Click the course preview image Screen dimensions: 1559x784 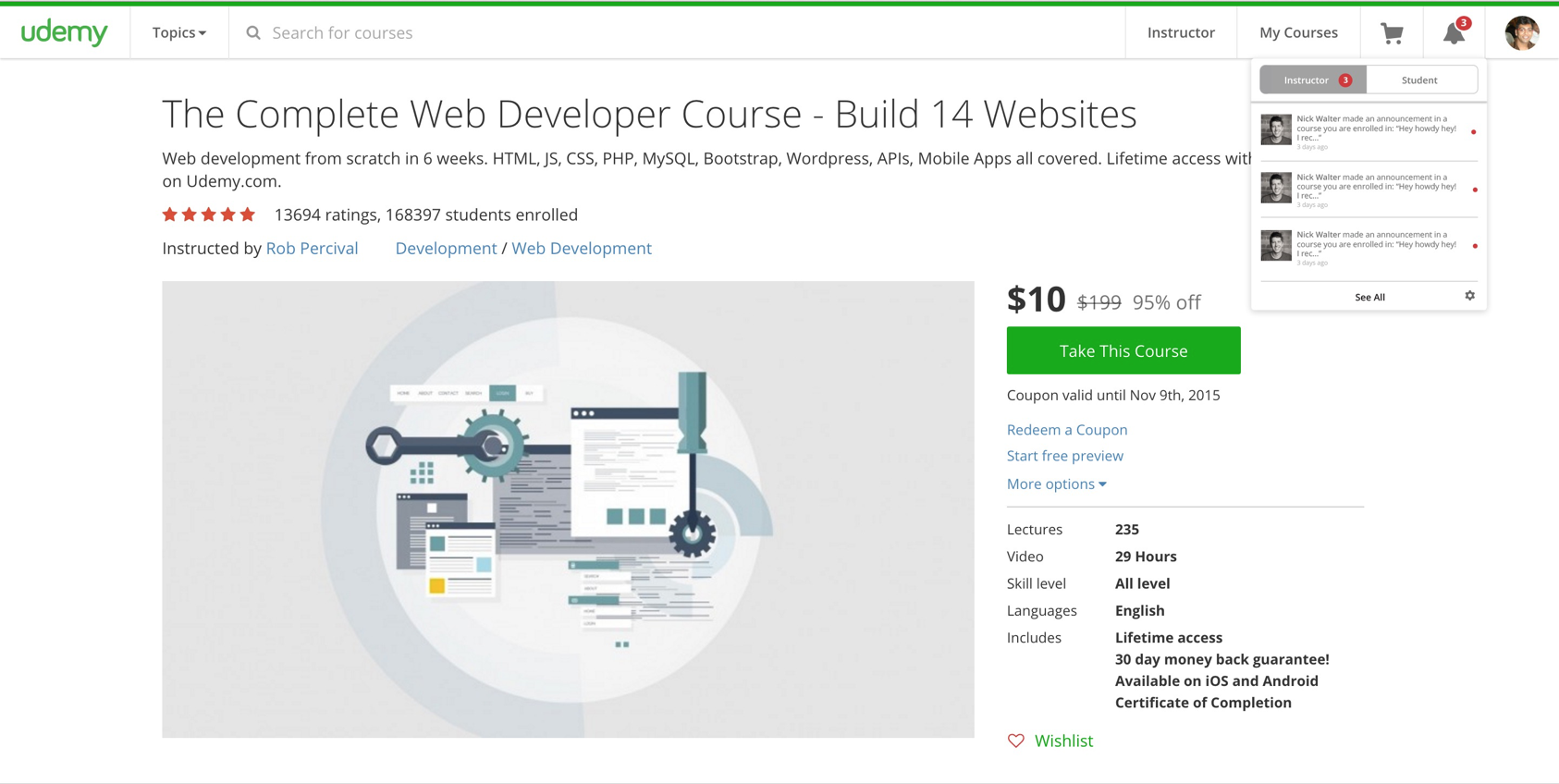[x=568, y=509]
